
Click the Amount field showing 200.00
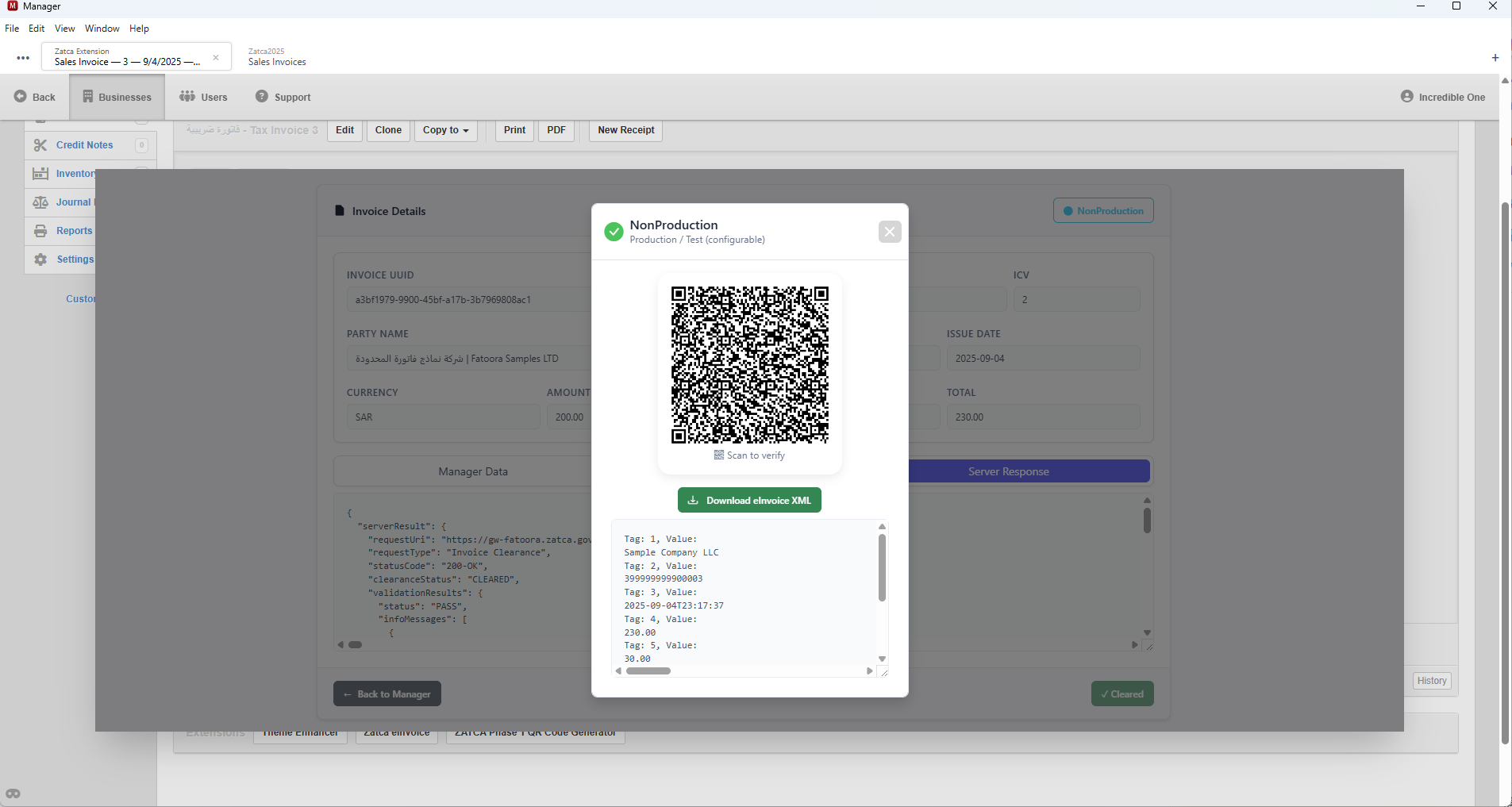coord(569,417)
